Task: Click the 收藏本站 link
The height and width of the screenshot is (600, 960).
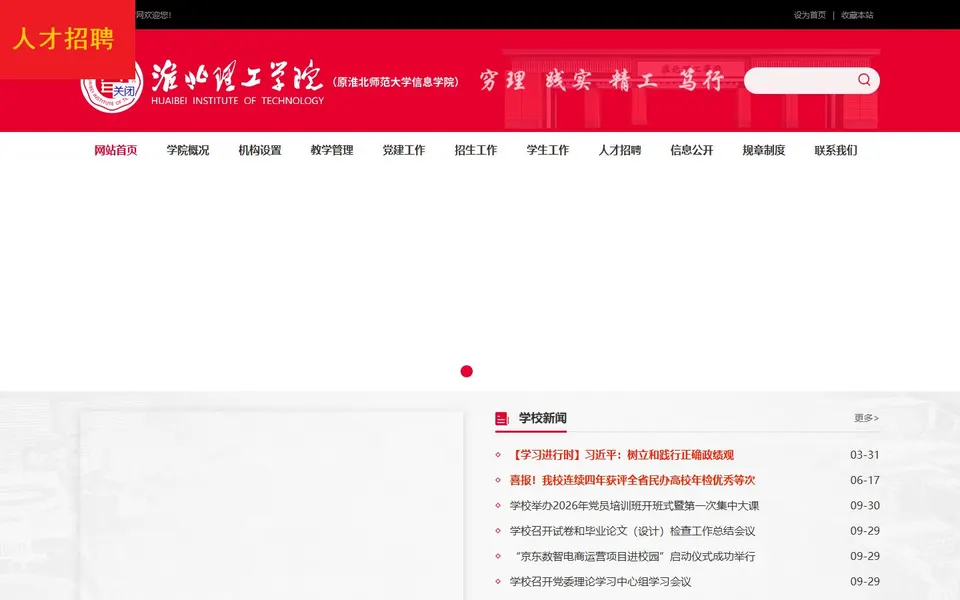Action: [x=857, y=15]
